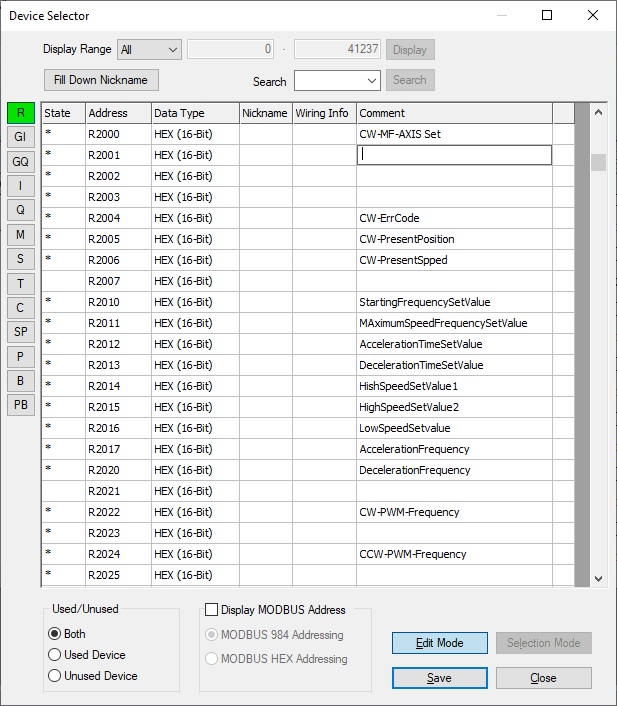Click the Nickname column header
Screen dimensions: 617x706
266,113
